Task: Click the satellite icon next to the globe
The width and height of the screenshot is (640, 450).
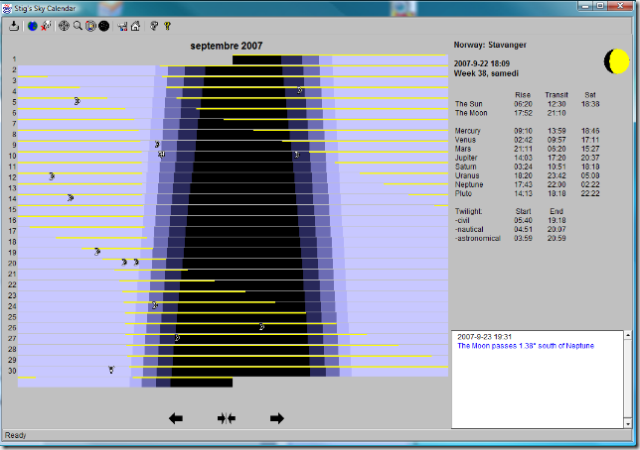Action: 45,26
